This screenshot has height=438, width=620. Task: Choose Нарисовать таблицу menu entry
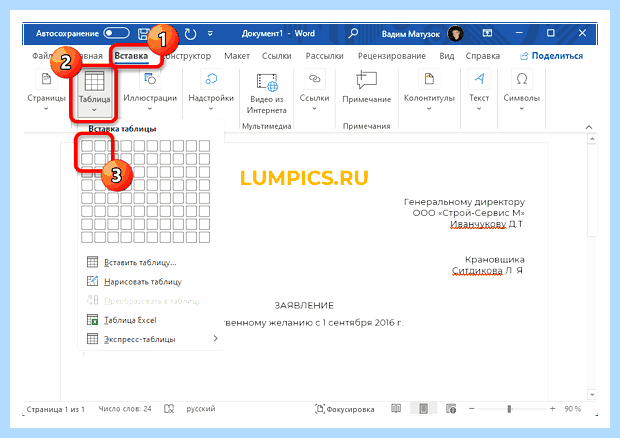pyautogui.click(x=143, y=282)
